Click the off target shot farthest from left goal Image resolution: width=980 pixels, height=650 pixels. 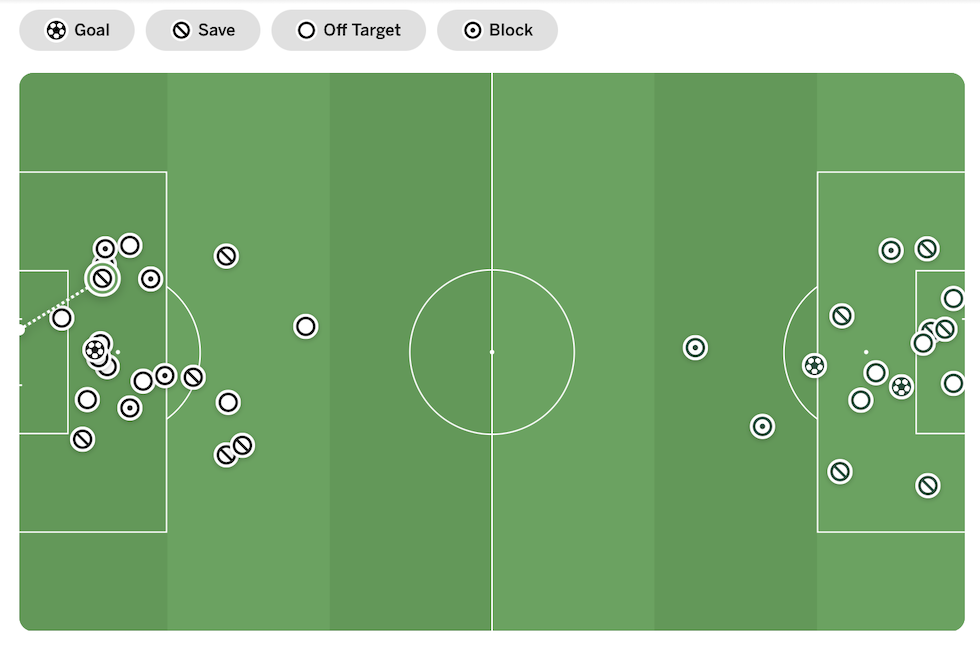[306, 326]
